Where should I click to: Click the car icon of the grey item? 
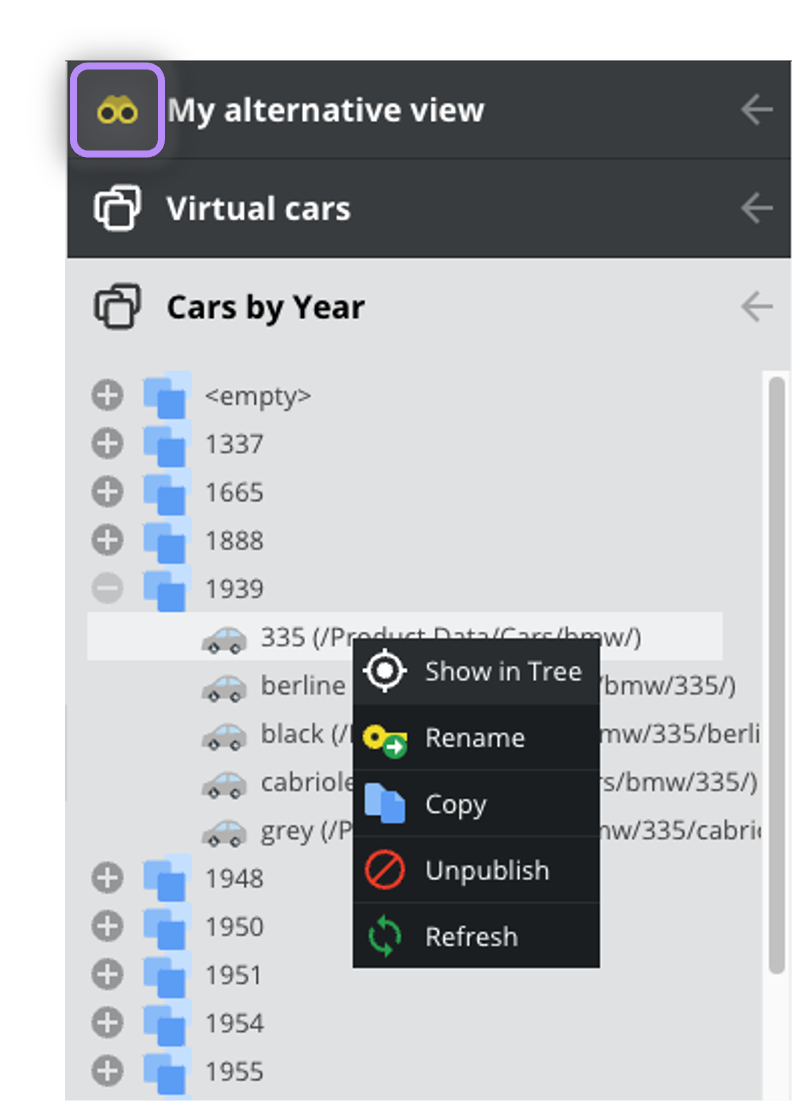coord(225,833)
